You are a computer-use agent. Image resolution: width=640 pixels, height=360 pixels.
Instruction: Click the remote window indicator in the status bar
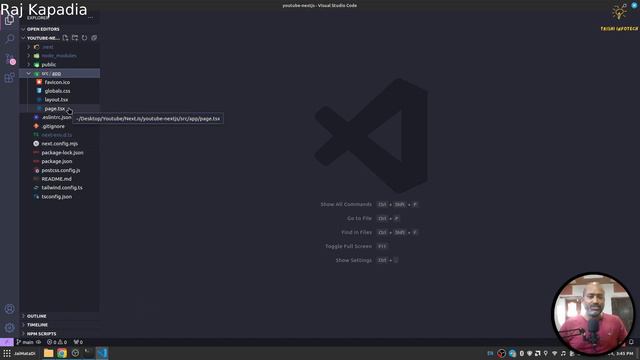7,342
